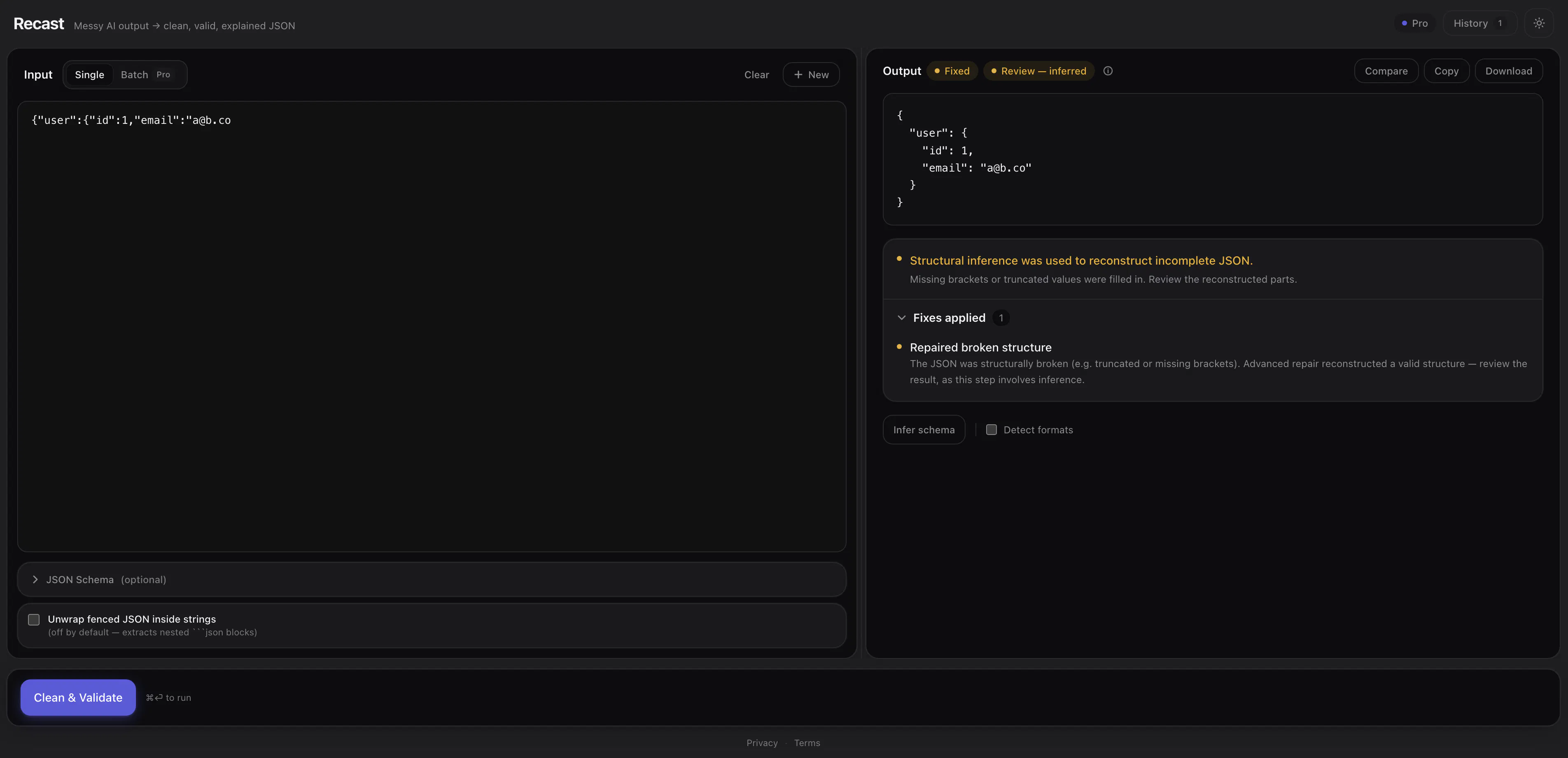Click the Infer schema button
This screenshot has height=758, width=1568.
click(924, 430)
